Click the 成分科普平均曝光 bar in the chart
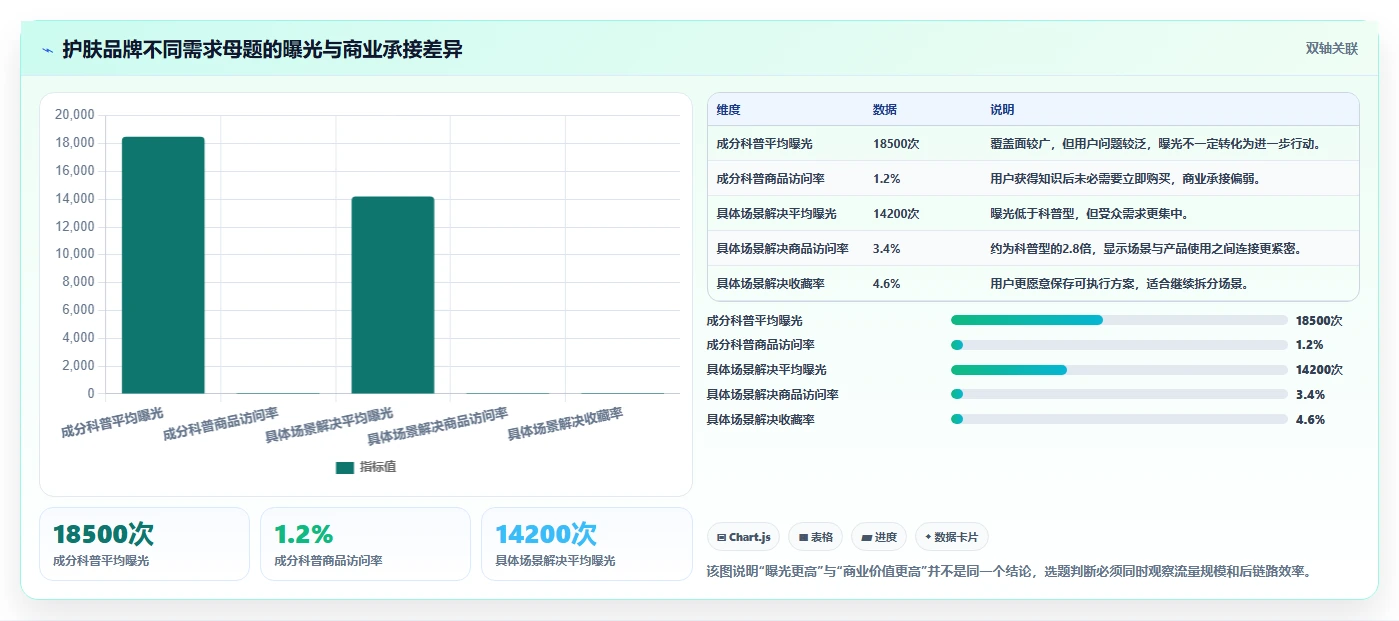 point(163,265)
